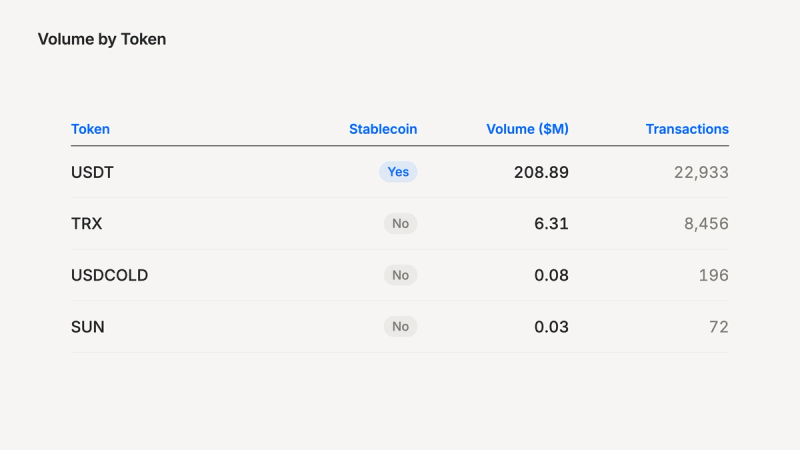Click TRX volume value 6.31

(x=551, y=223)
